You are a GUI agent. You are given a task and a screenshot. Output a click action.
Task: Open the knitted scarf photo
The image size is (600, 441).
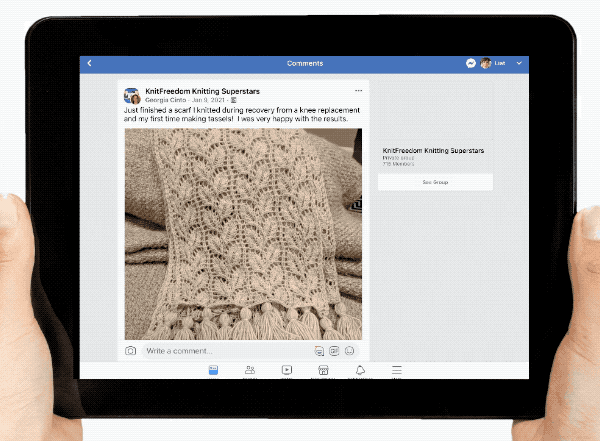click(243, 234)
